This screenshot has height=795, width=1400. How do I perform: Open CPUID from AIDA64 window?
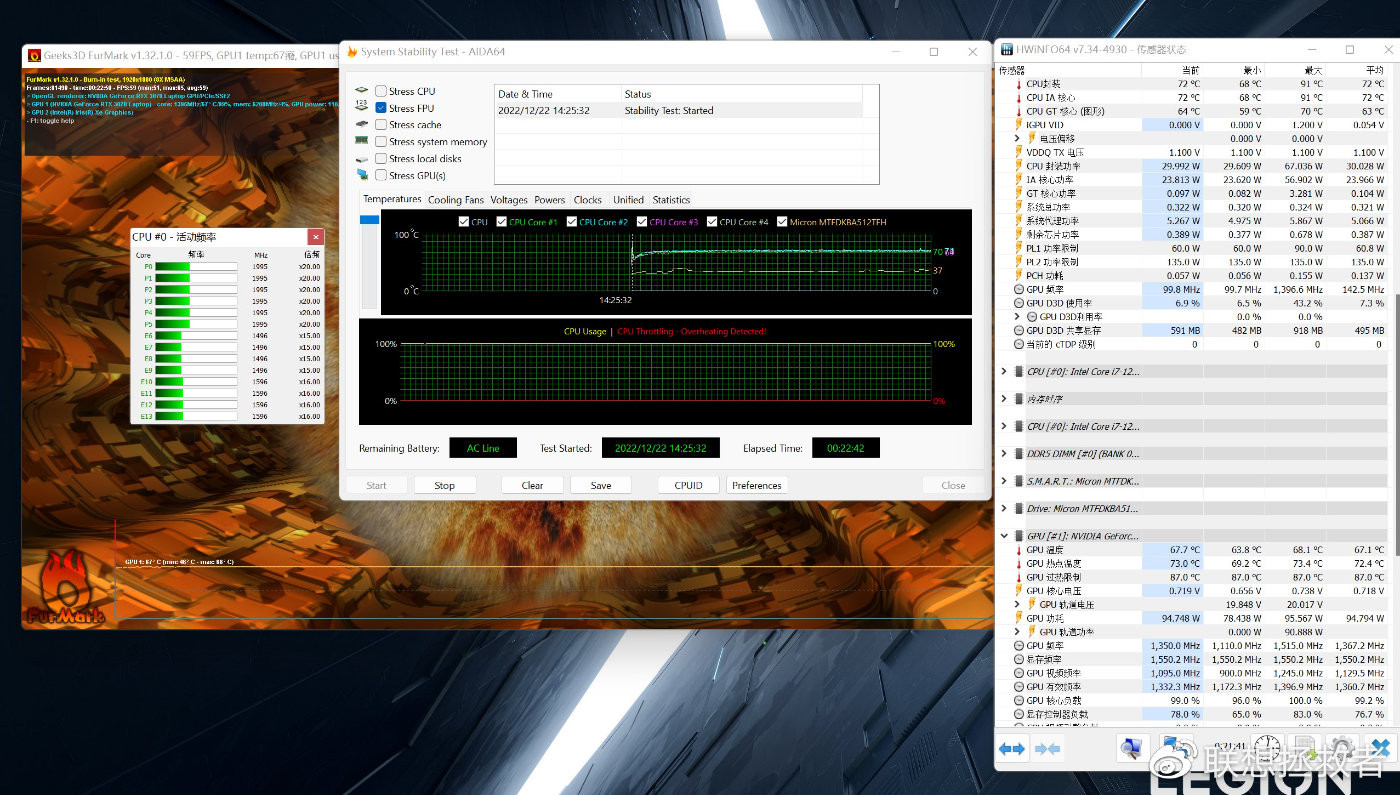[689, 485]
